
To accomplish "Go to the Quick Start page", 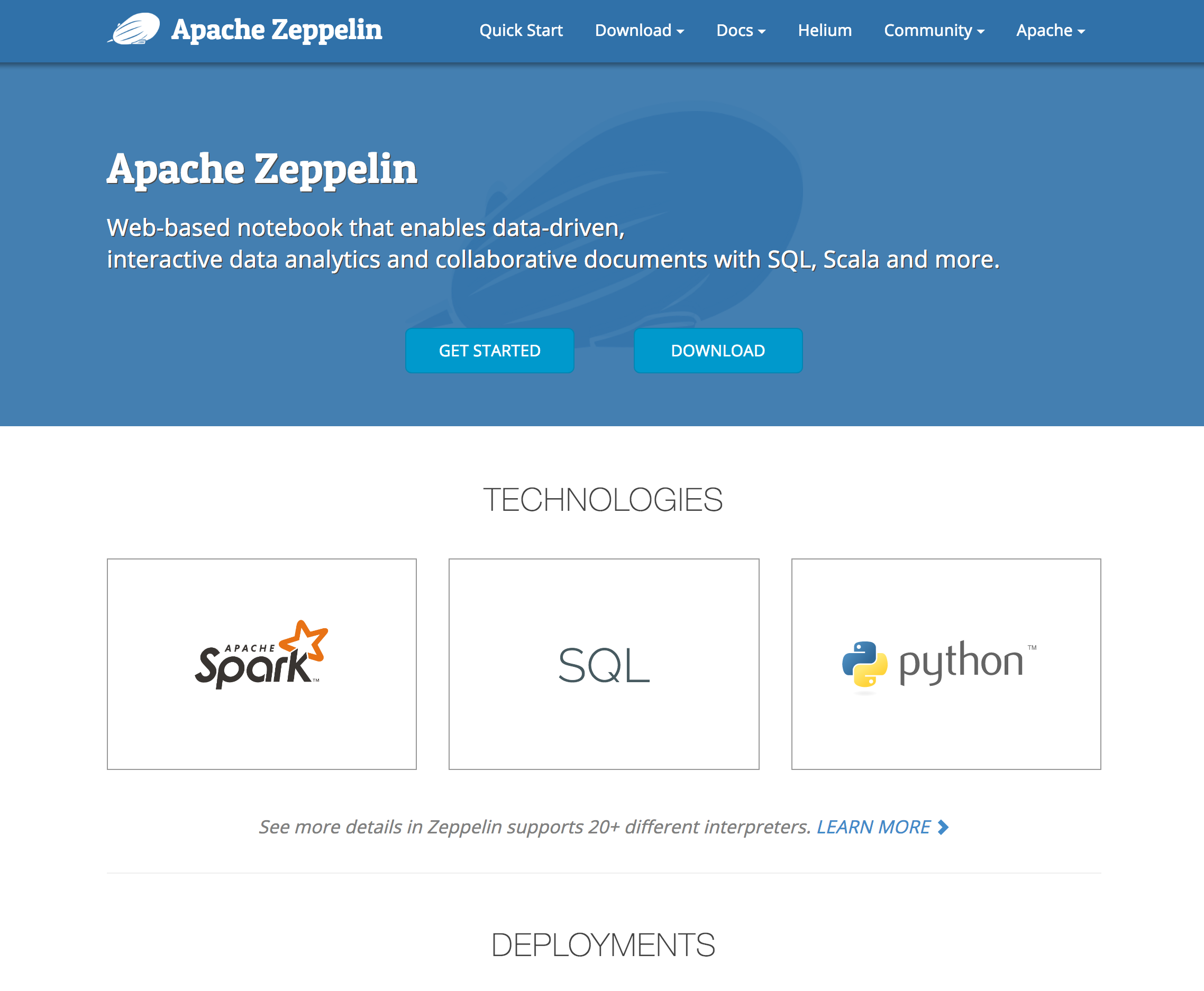I will (x=521, y=30).
